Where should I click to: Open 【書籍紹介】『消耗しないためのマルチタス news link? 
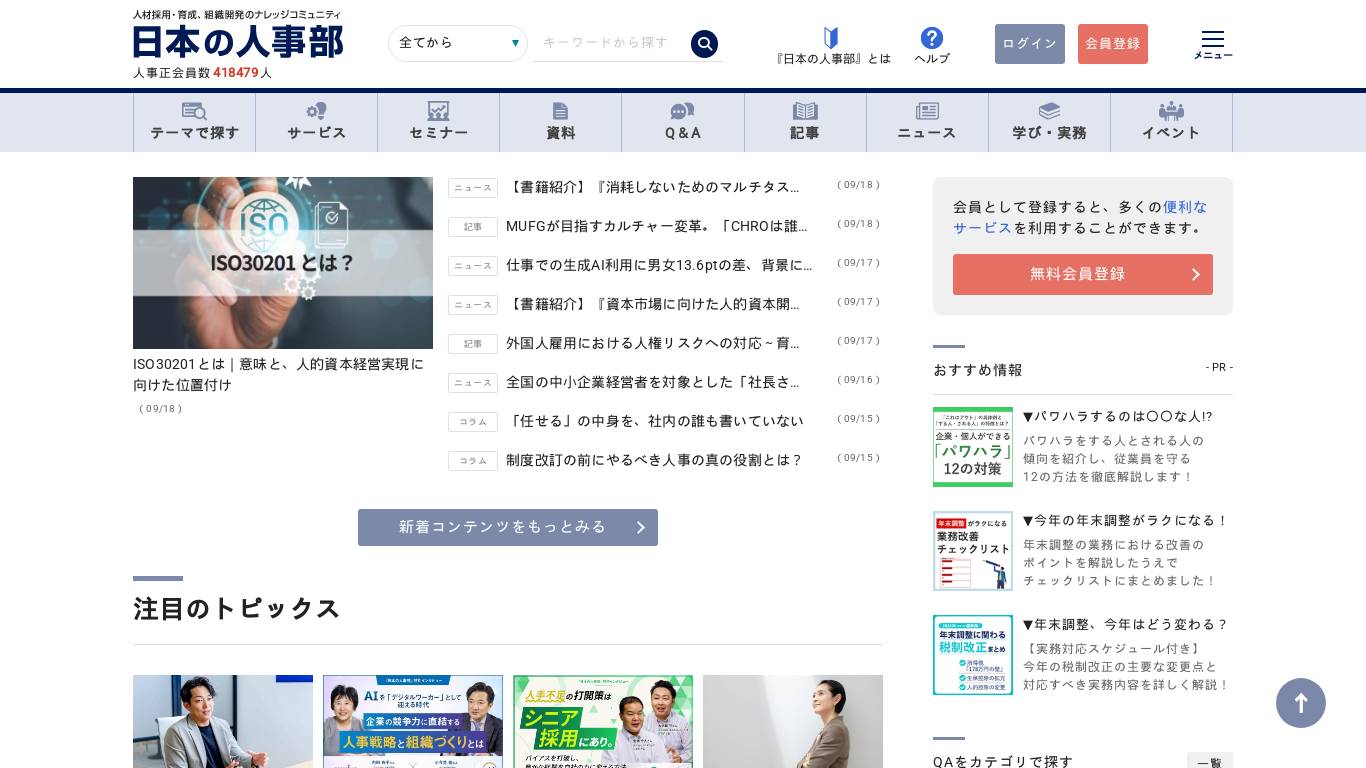tap(653, 187)
